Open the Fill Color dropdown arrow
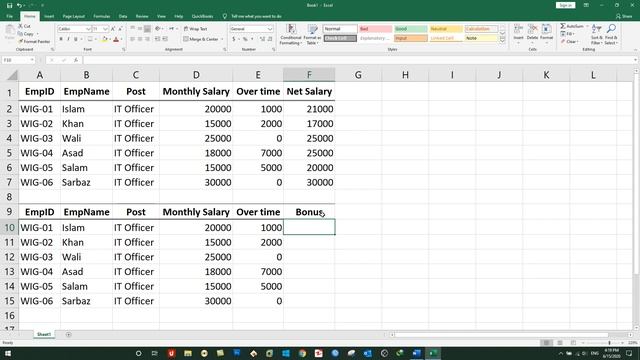The height and width of the screenshot is (360, 640). (x=110, y=39)
